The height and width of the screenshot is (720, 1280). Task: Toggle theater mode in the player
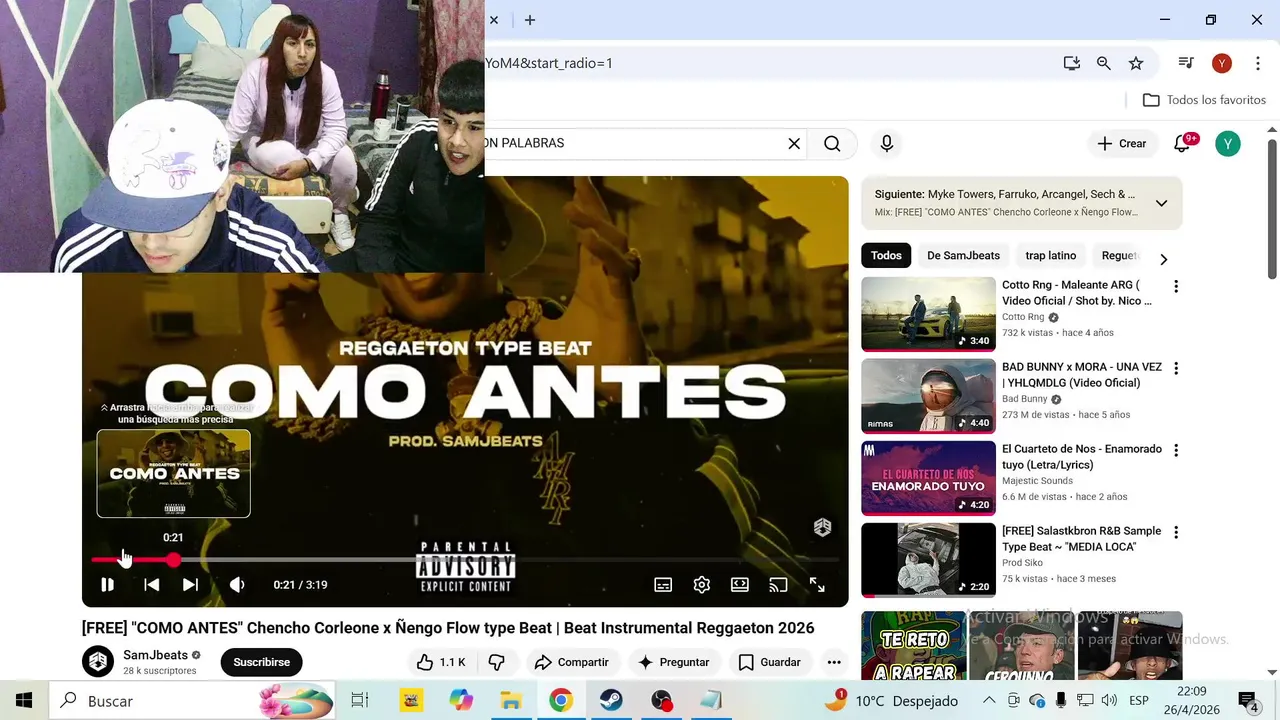(x=740, y=585)
